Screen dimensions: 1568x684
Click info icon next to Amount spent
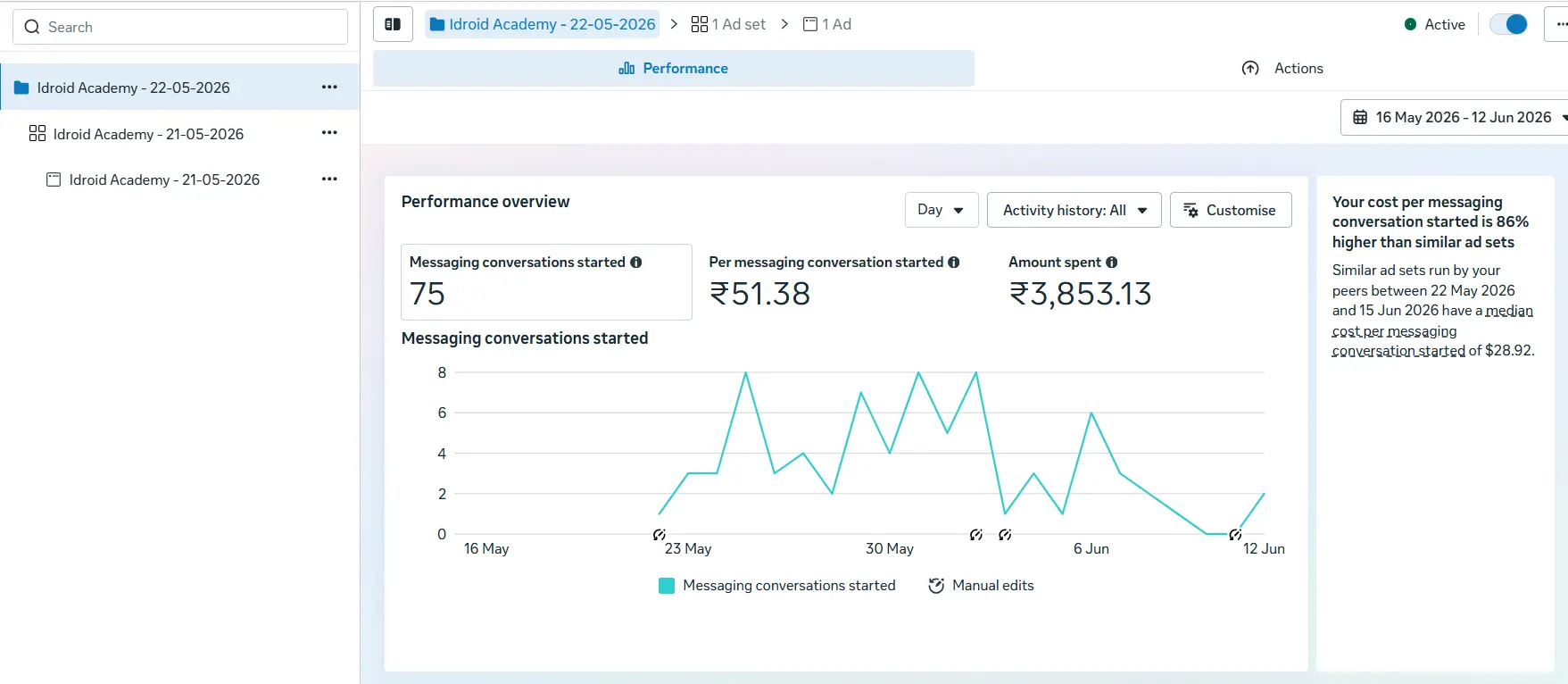1112,263
